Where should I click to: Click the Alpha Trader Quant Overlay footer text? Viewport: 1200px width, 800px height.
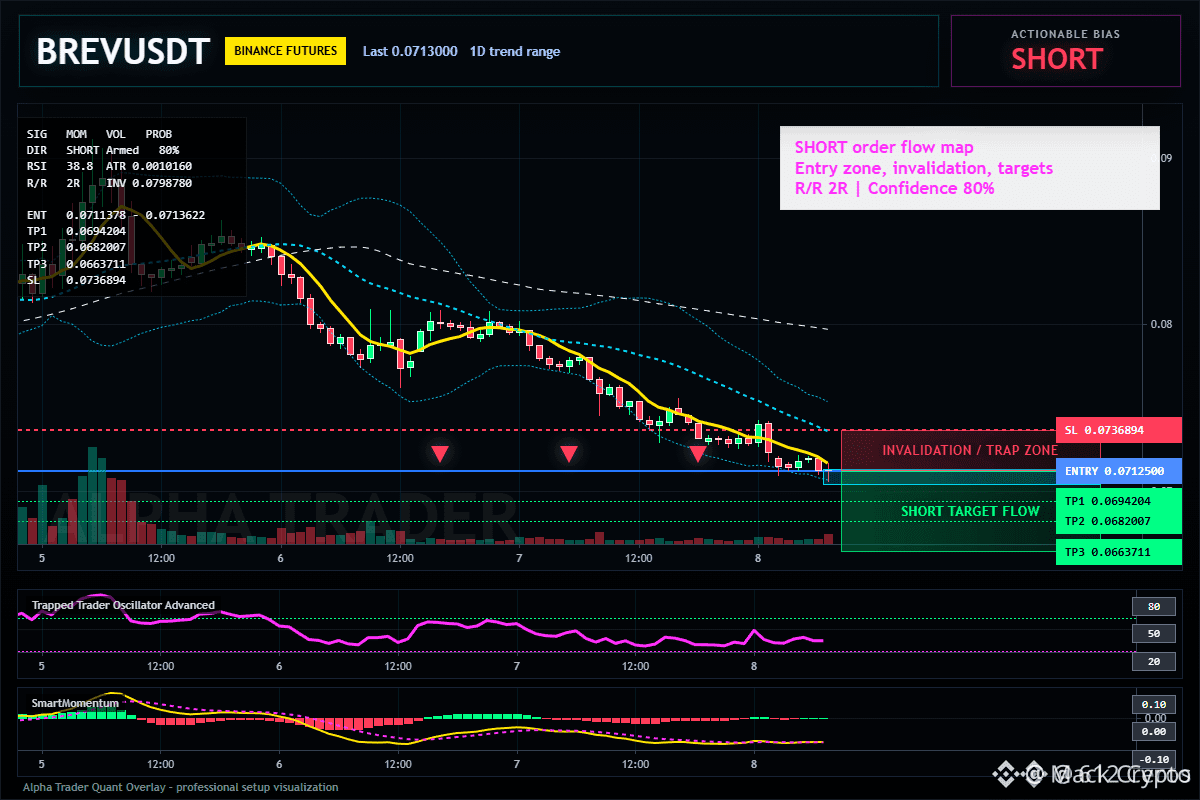click(x=181, y=787)
